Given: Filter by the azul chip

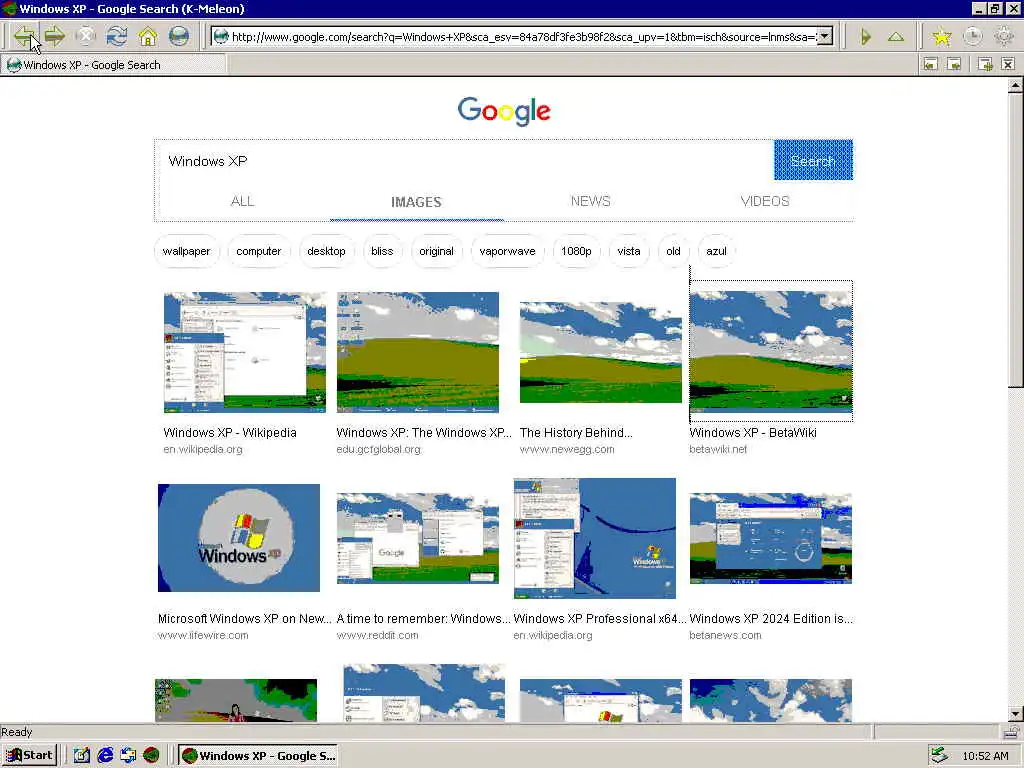Looking at the screenshot, I should tap(716, 251).
